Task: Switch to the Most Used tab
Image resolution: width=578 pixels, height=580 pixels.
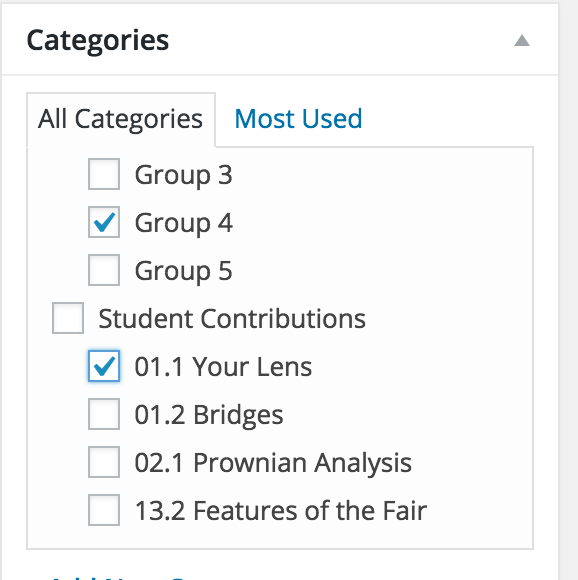Action: (x=298, y=119)
